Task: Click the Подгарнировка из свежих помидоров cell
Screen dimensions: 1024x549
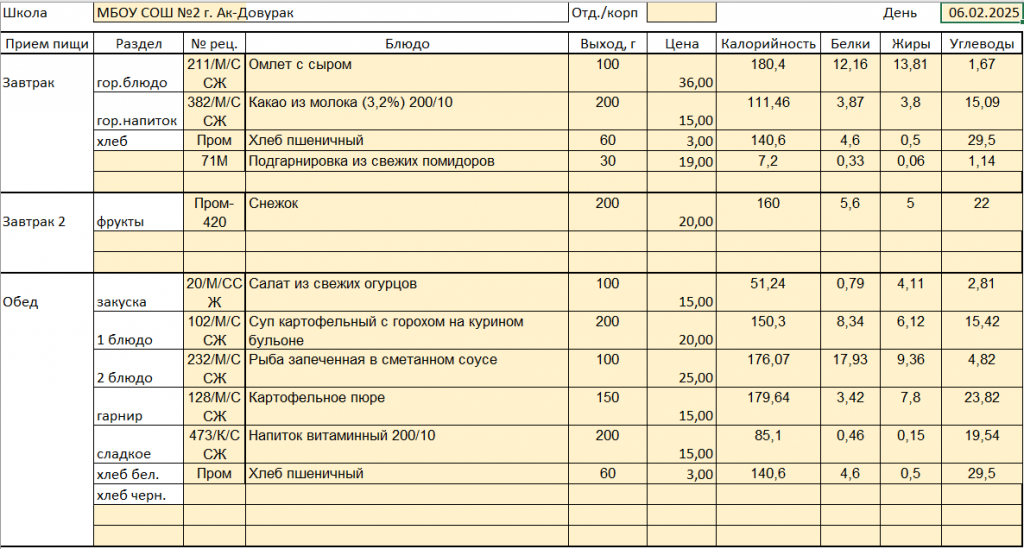Action: pos(406,161)
